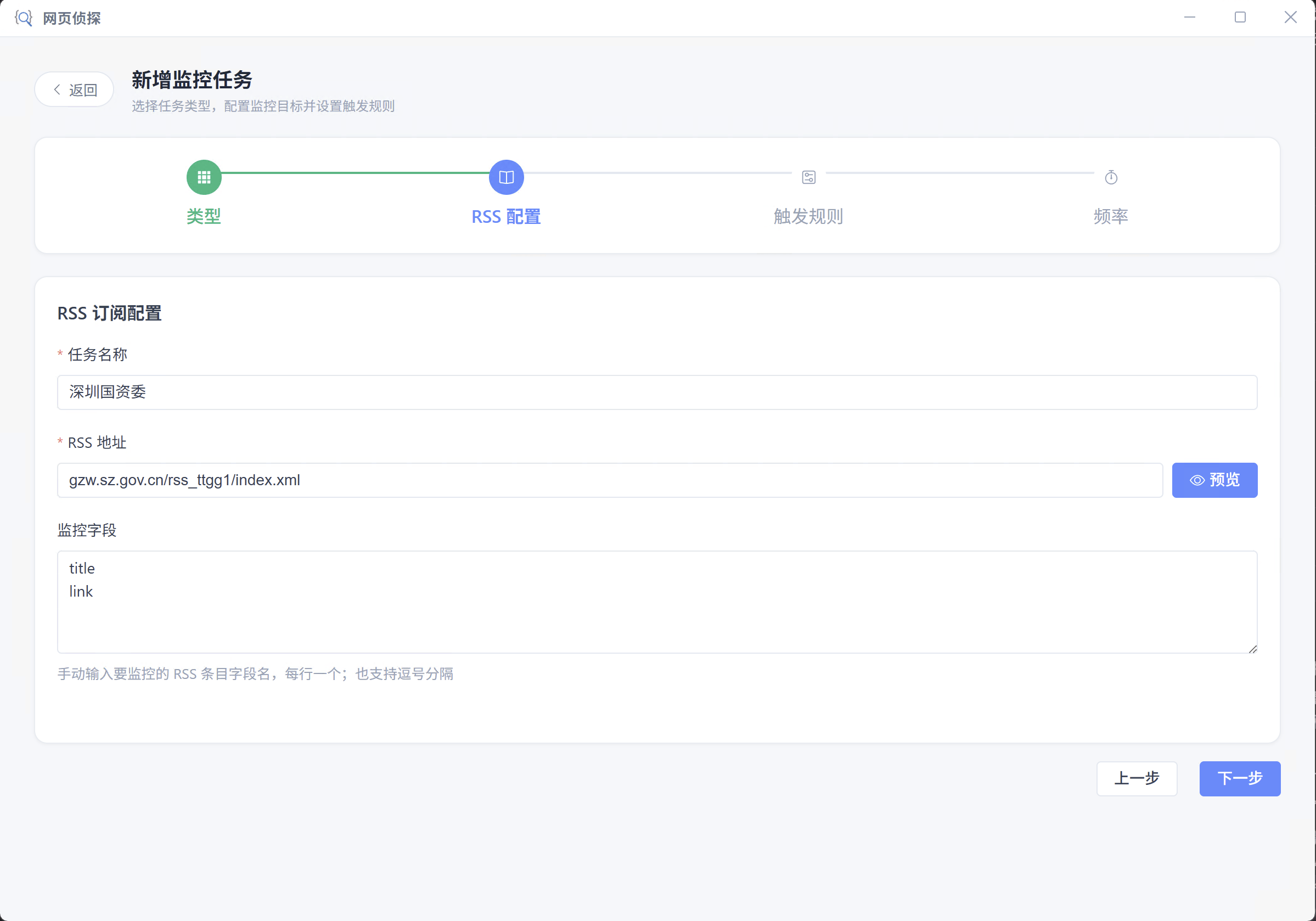Click inside the 监控字段 textarea

click(x=657, y=602)
